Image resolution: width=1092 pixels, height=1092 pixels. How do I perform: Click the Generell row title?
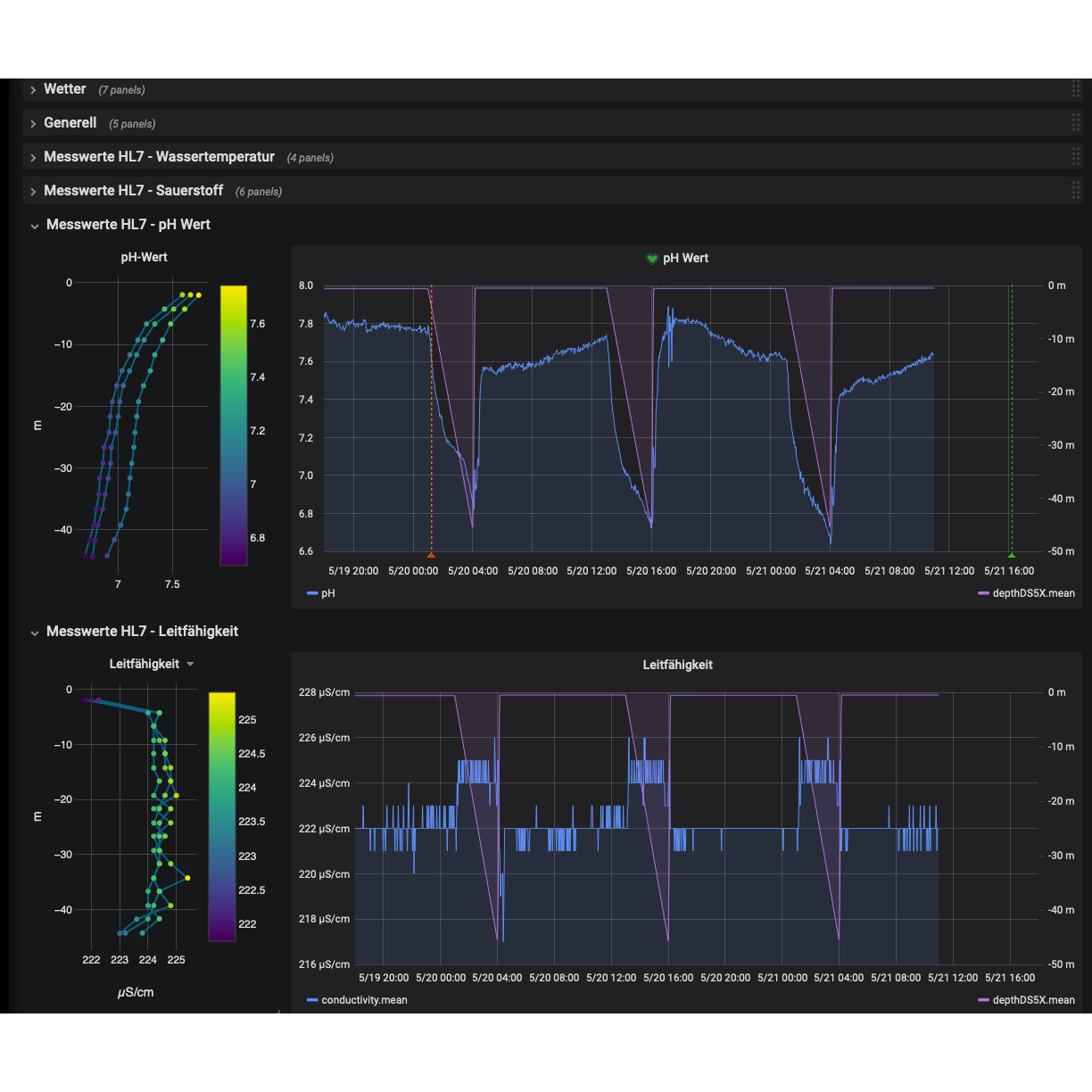pos(70,123)
